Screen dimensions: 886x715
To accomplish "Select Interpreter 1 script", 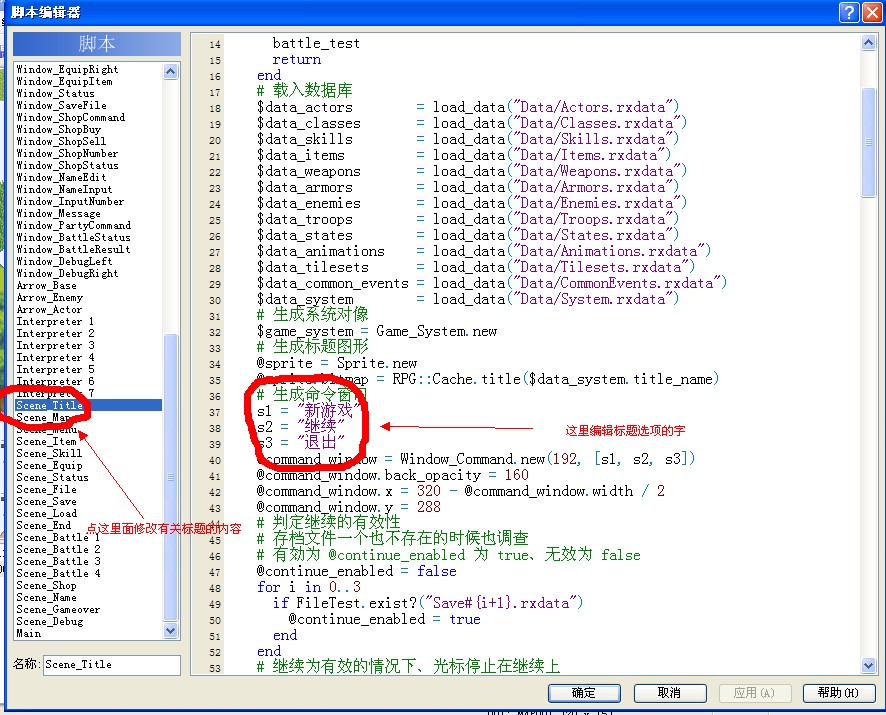I will pyautogui.click(x=55, y=322).
